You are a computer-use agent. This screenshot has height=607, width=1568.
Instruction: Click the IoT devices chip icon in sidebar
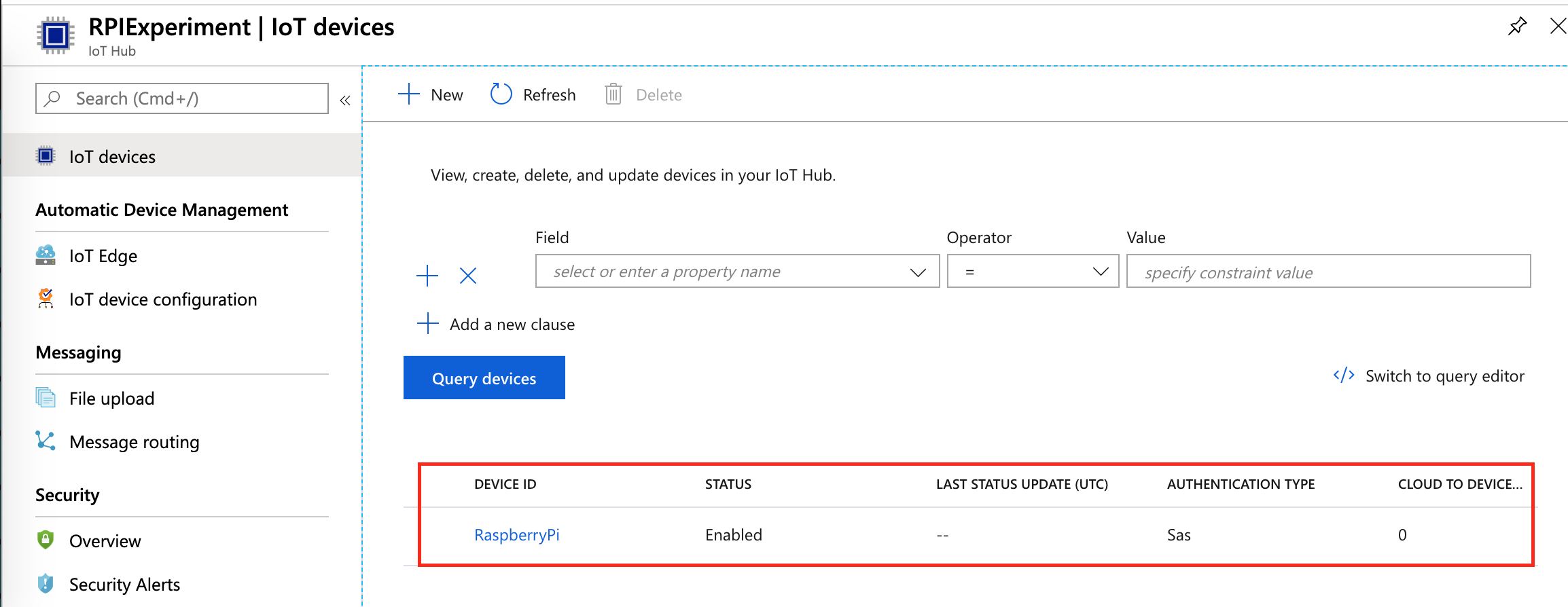(x=46, y=155)
